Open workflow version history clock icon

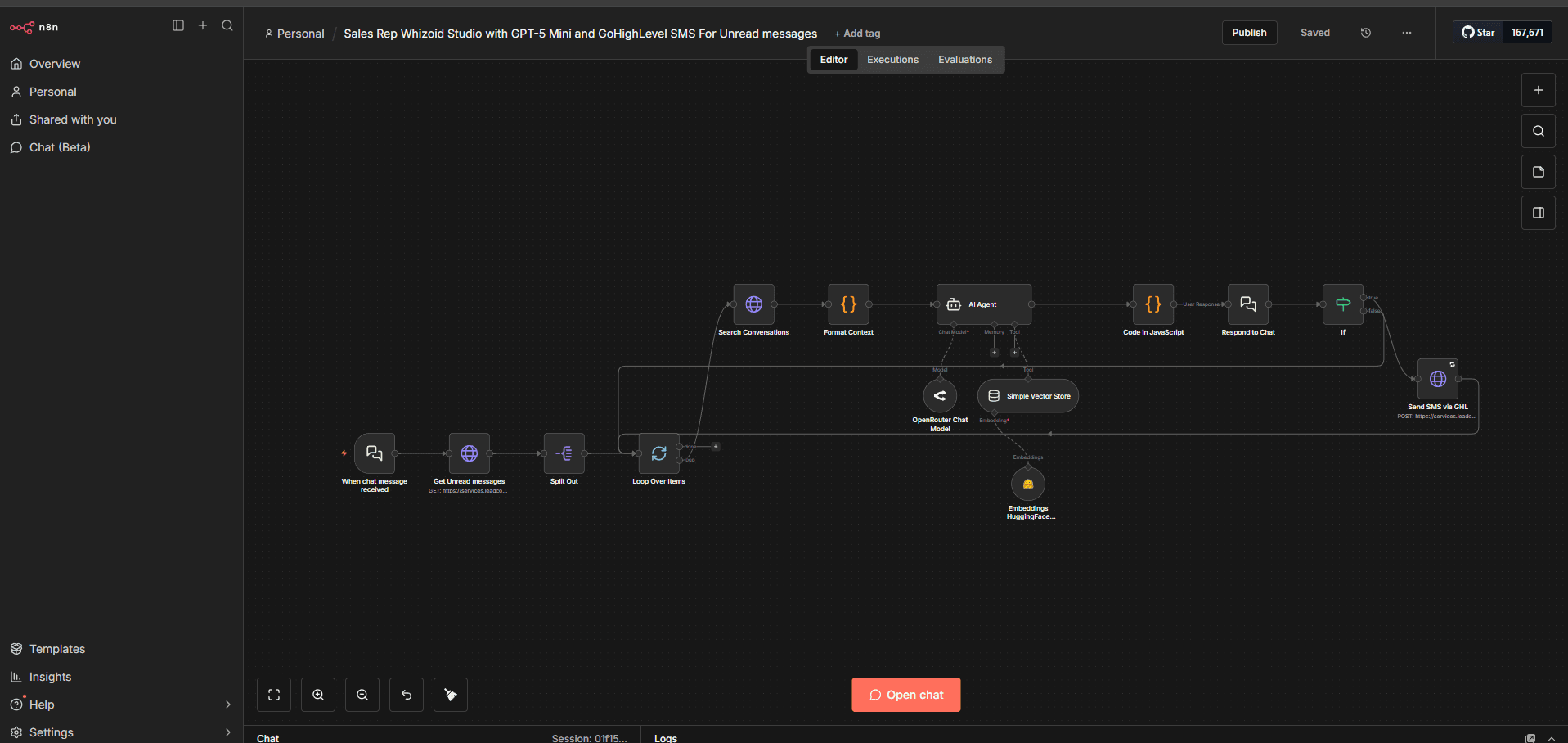pyautogui.click(x=1365, y=33)
